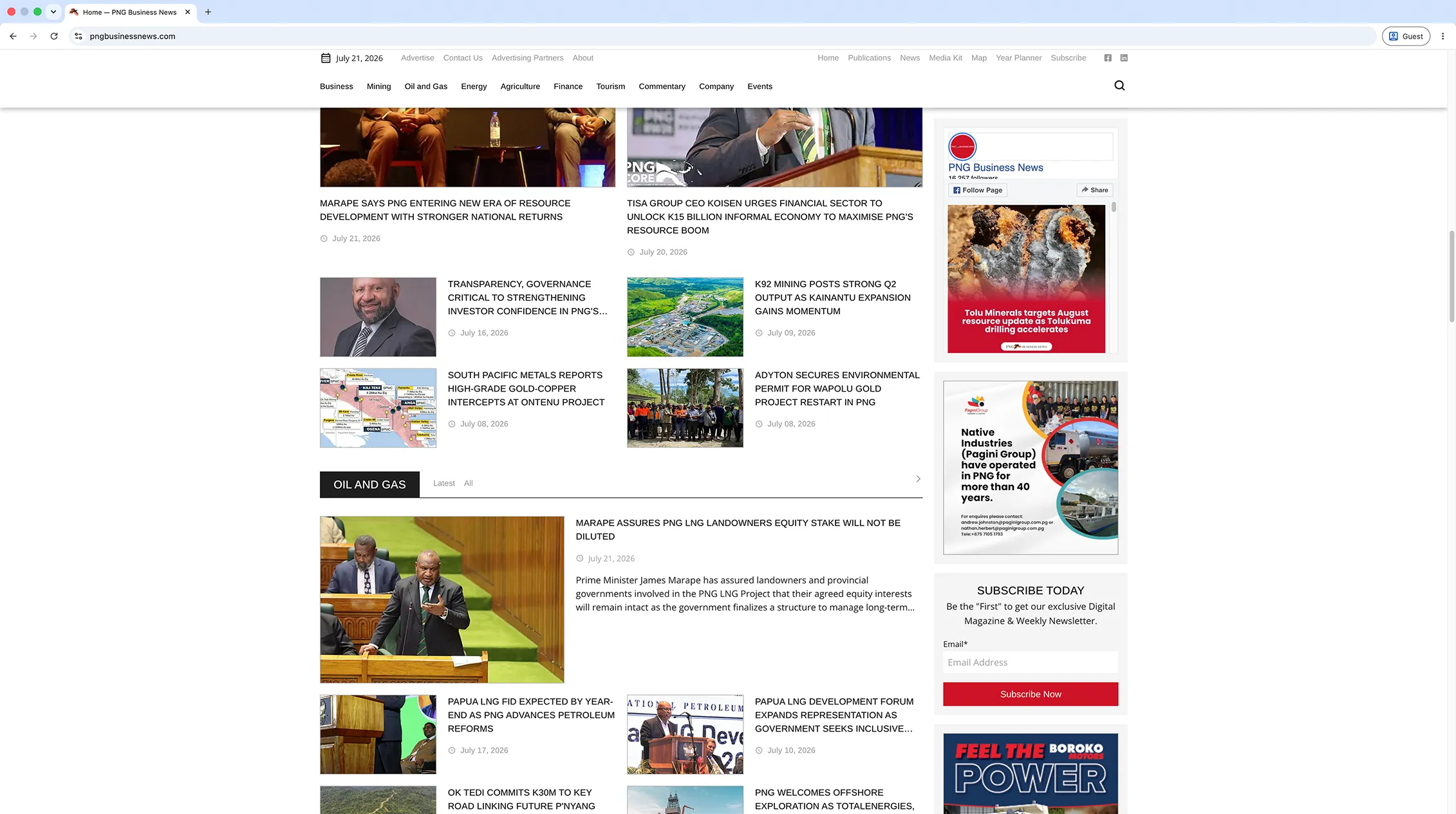1456x814 pixels.
Task: Open the Marape new era of resource development article
Action: point(445,210)
